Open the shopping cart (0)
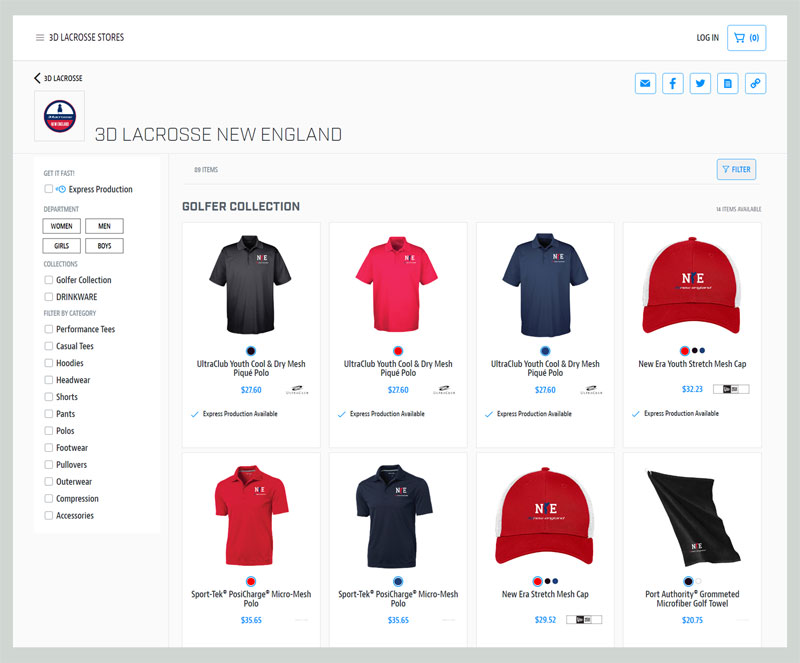Screen dimensions: 800x663 (x=746, y=38)
